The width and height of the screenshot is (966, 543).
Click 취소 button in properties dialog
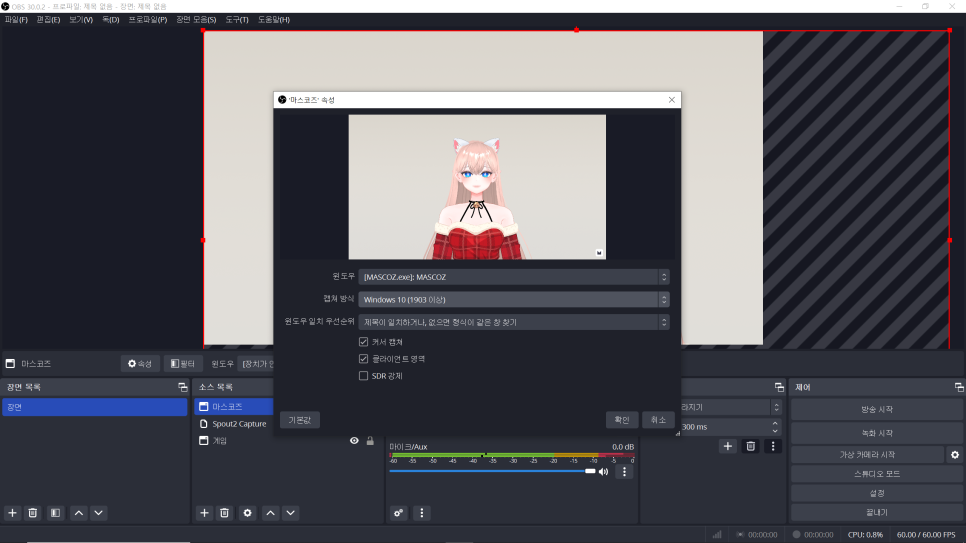pos(658,420)
